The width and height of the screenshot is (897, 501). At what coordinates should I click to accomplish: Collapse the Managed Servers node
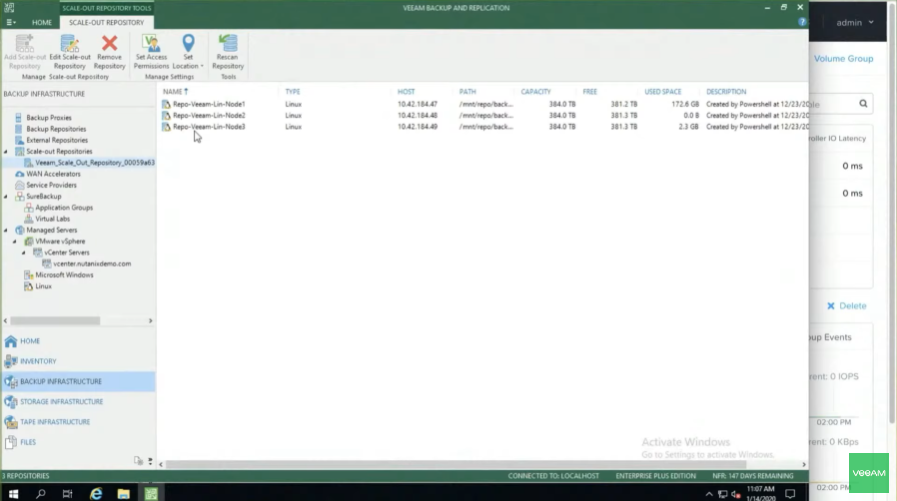tap(6, 230)
